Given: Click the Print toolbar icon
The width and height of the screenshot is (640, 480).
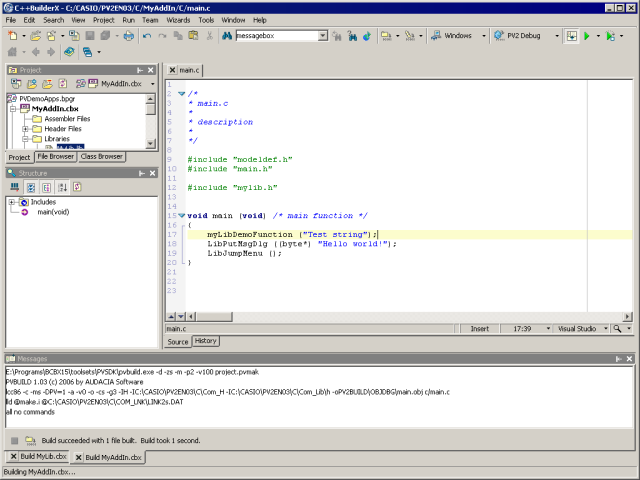Looking at the screenshot, I should click(129, 36).
